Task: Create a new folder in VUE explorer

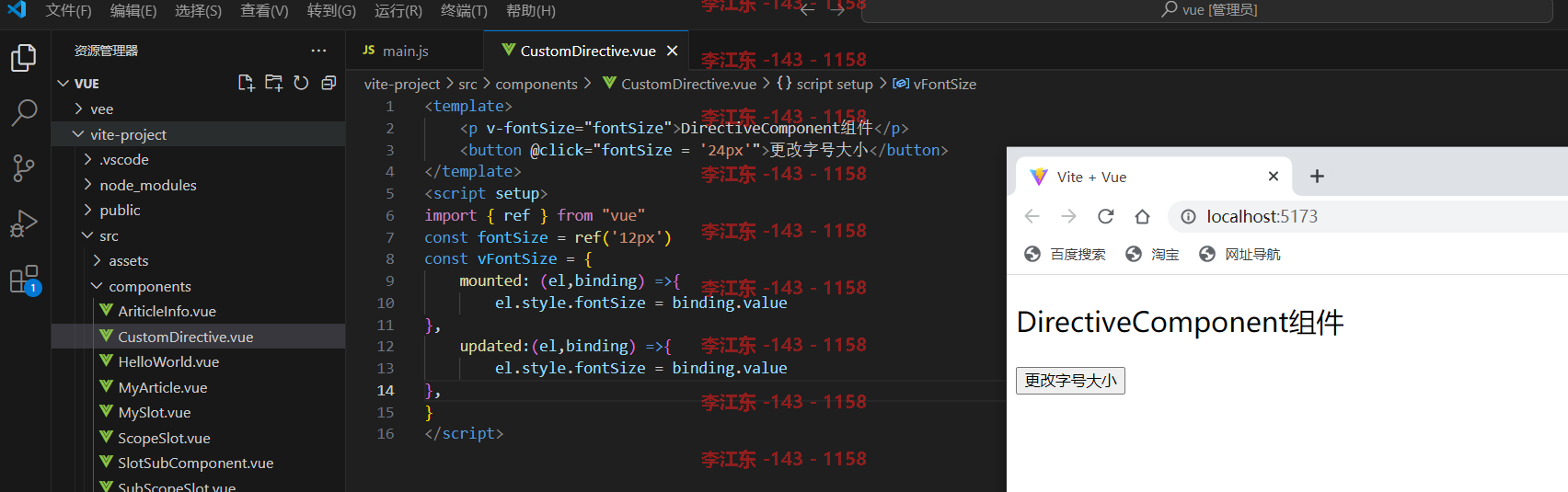Action: tap(273, 83)
